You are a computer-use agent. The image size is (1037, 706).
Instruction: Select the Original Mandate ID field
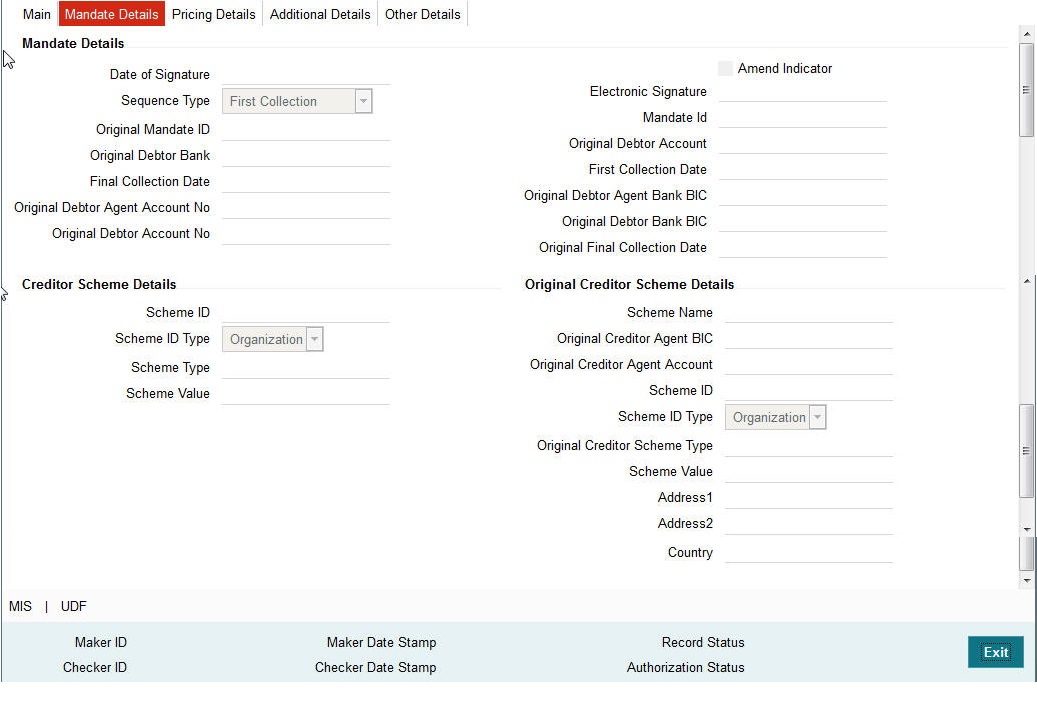(305, 129)
